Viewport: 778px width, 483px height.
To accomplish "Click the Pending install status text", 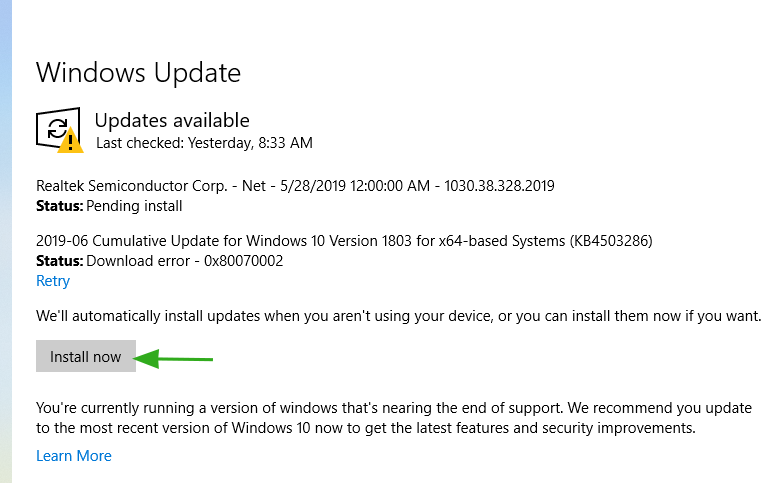I will click(134, 206).
